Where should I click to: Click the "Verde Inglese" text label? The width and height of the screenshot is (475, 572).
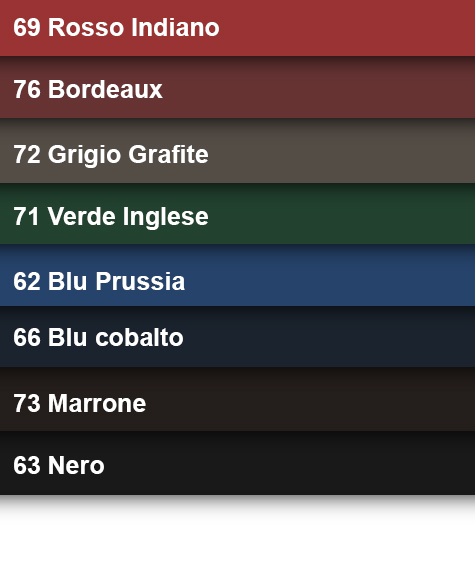[x=128, y=217]
